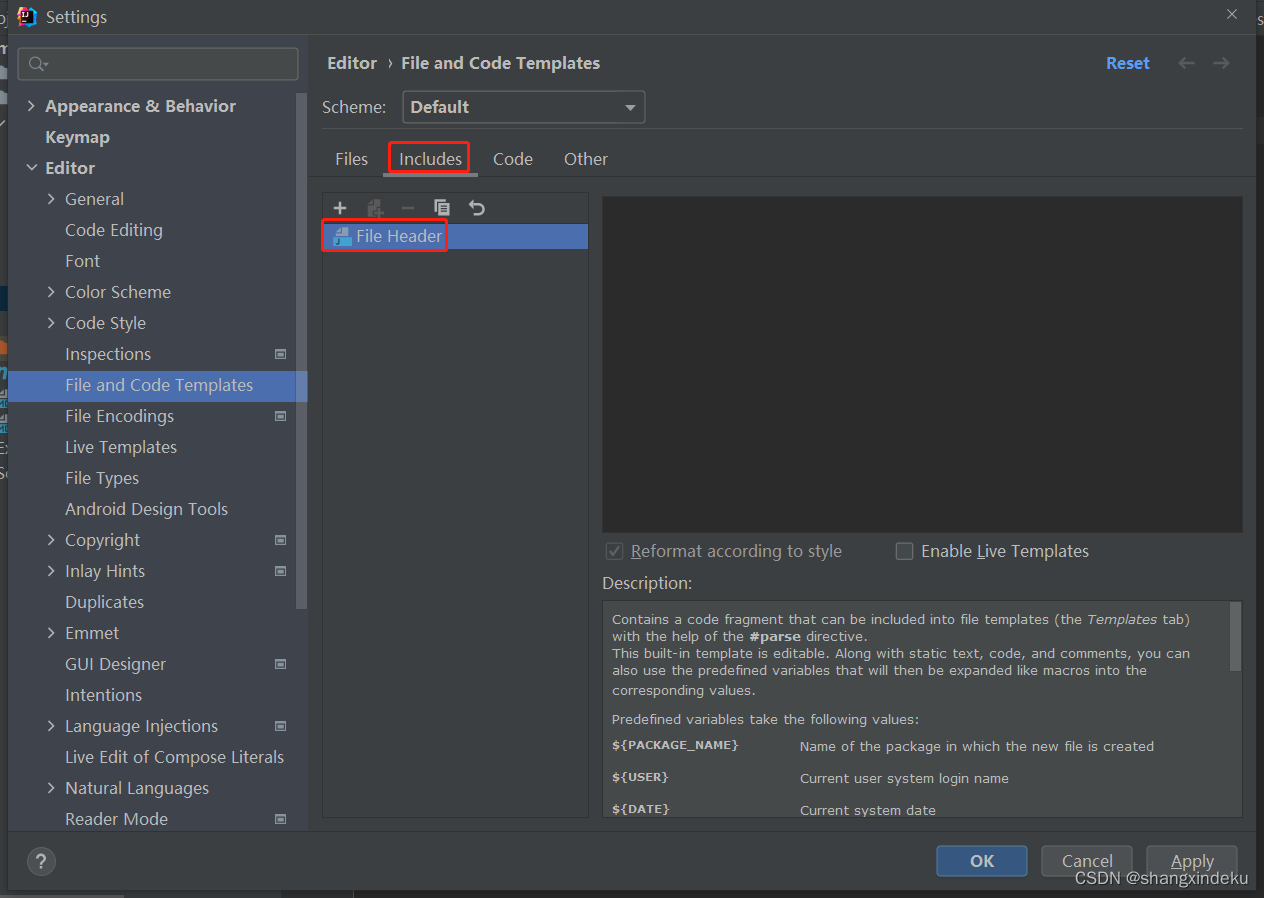The image size is (1264, 898).
Task: Expand the Language Injections node
Action: (51, 726)
